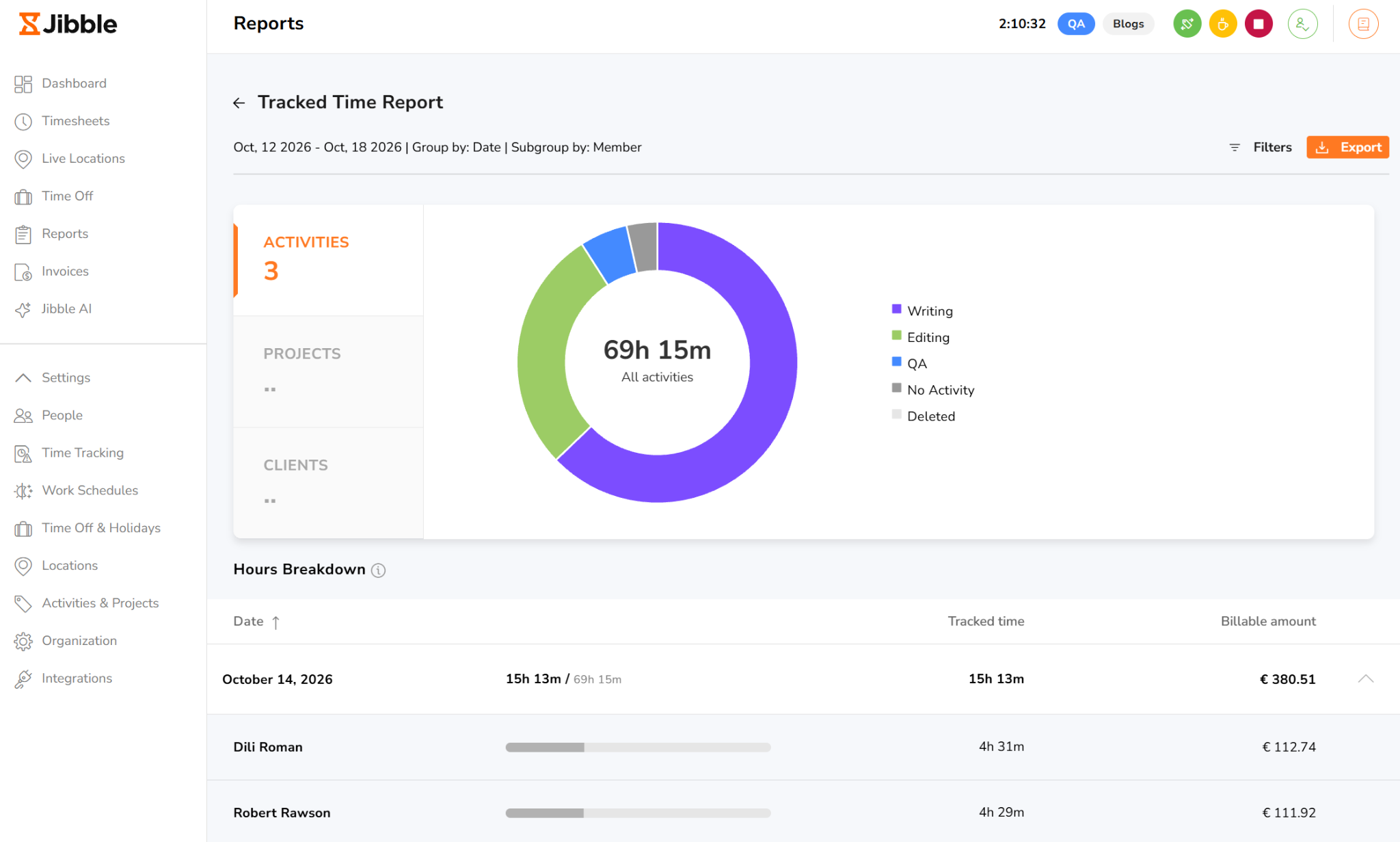Sort by Date column arrow
The width and height of the screenshot is (1400, 842).
(275, 622)
